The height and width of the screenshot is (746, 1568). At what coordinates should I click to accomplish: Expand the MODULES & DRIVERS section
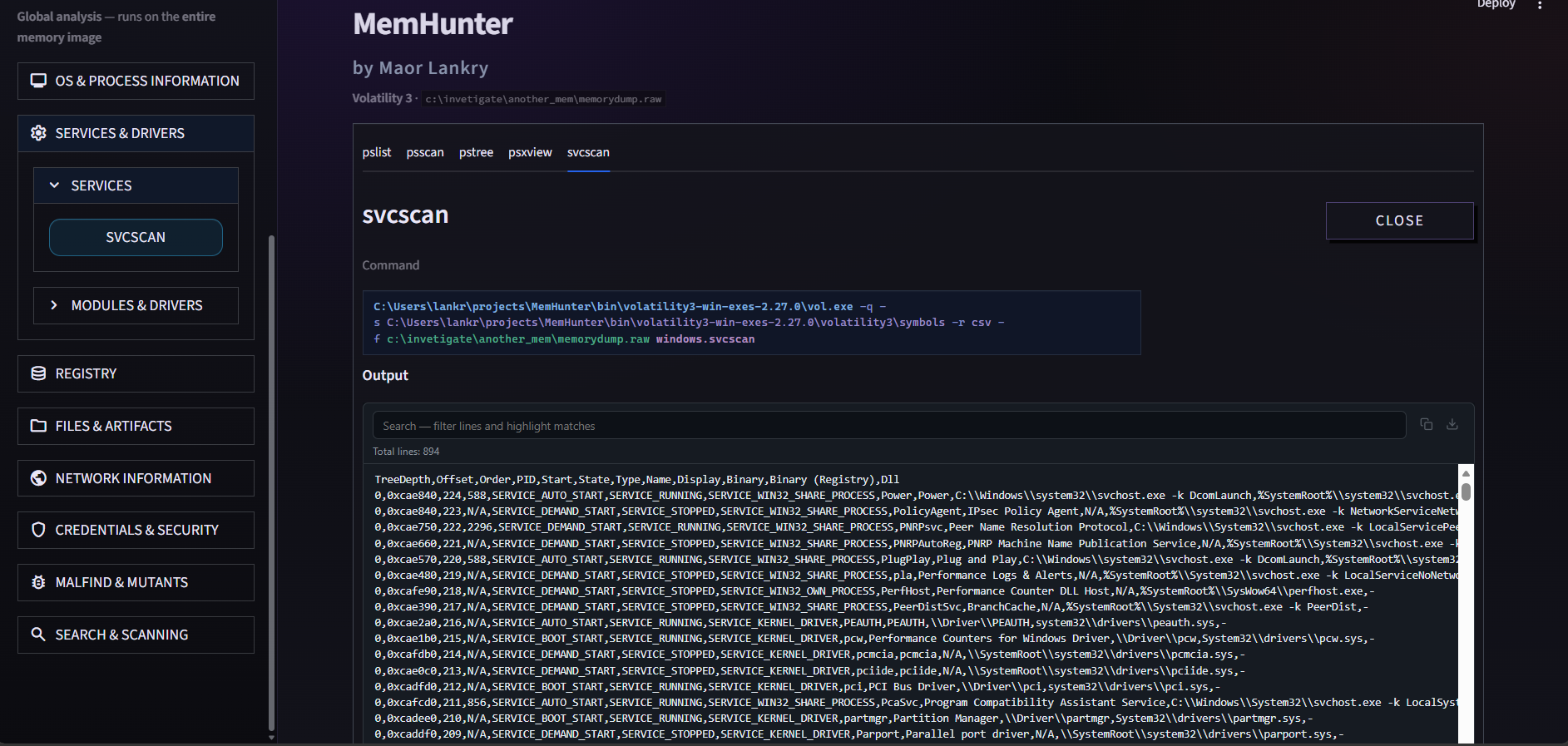tap(136, 305)
